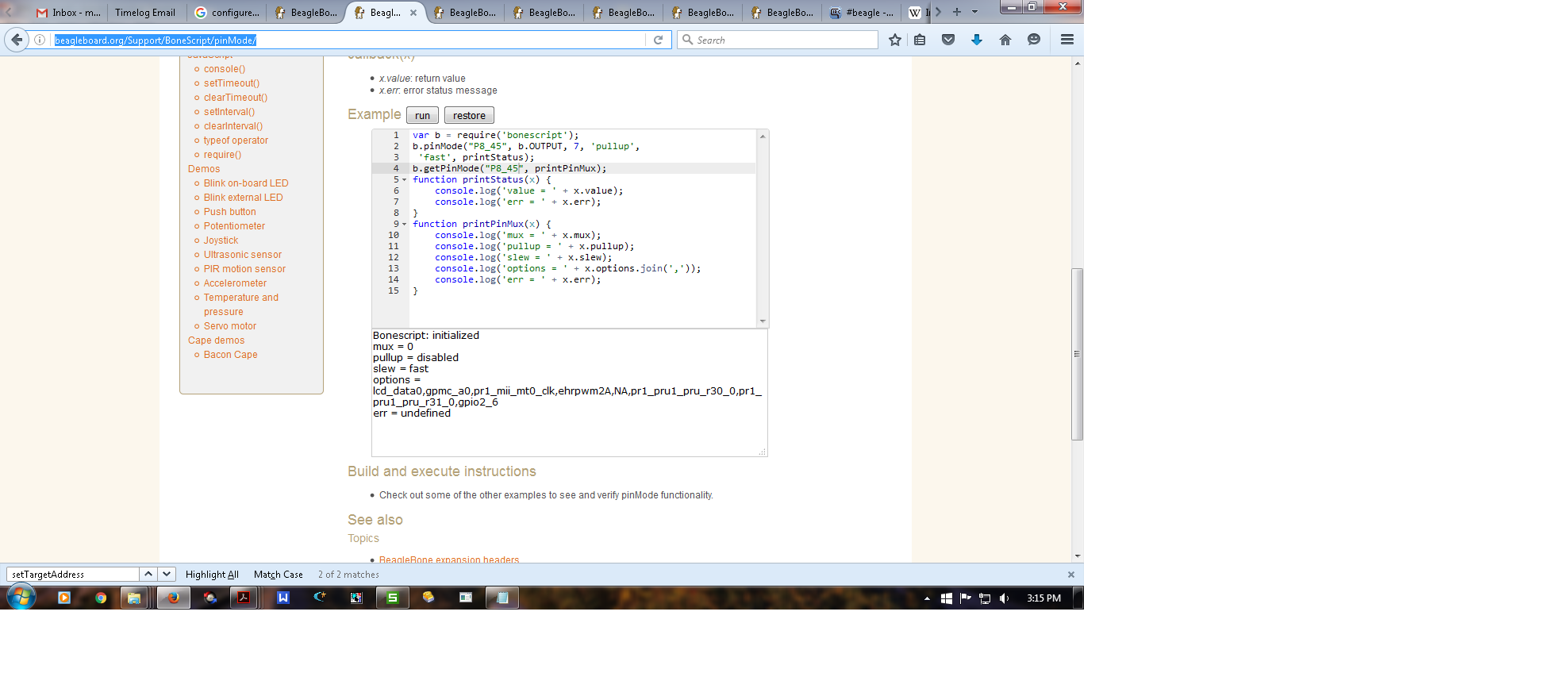Click the clock showing 3:15 PM
Screen dimensions: 1568x673
pyautogui.click(x=1043, y=598)
